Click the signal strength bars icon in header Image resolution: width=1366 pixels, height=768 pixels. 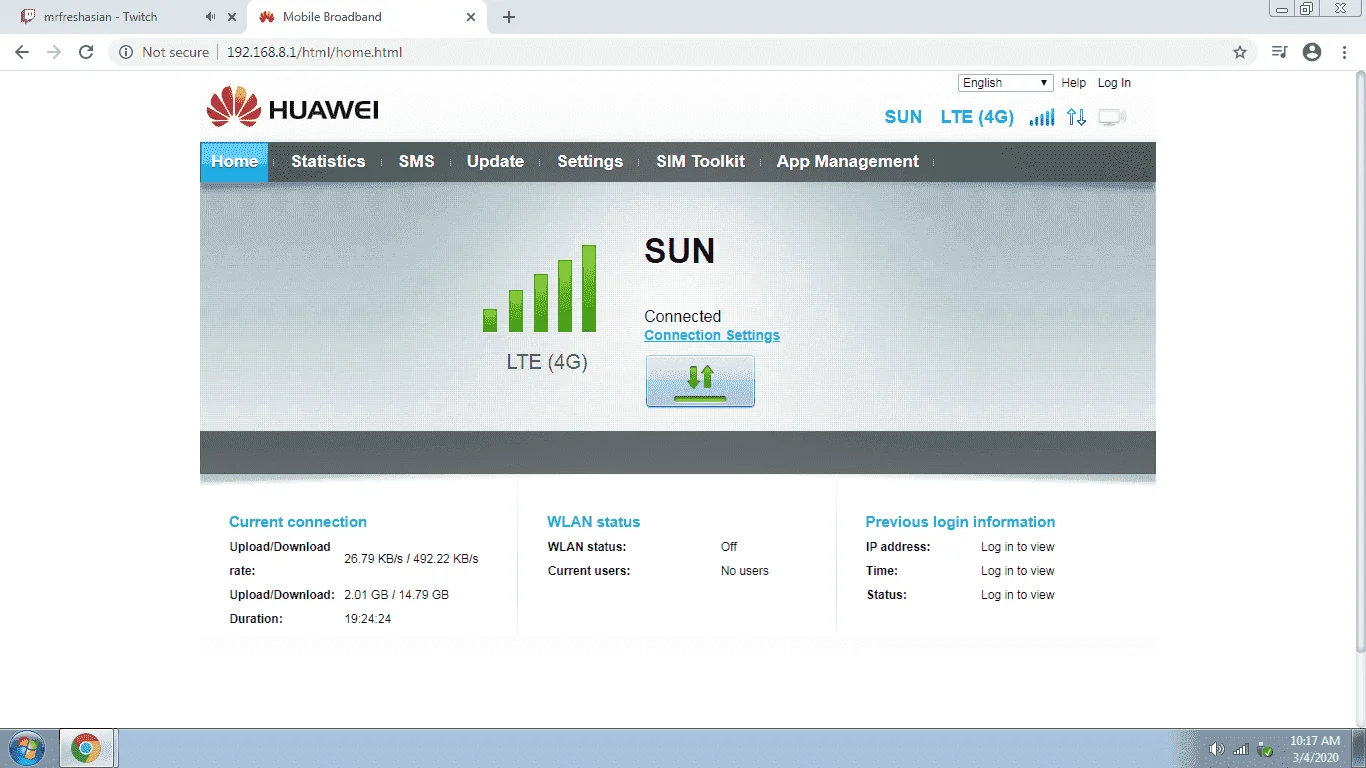click(1042, 117)
